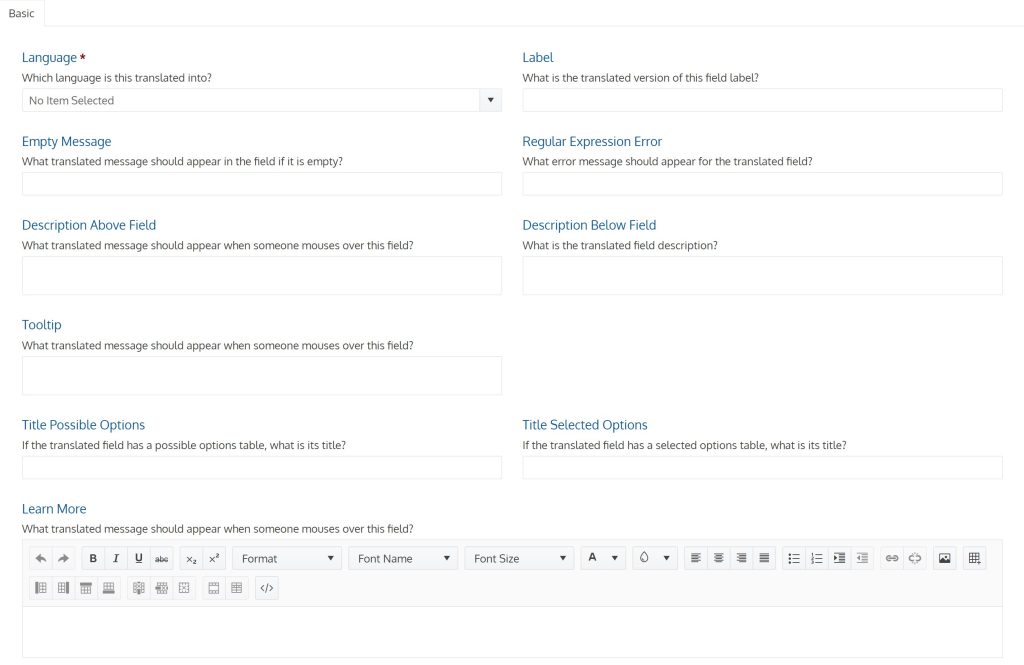Remove hyperlink with Unlink icon
1024x665 pixels.
coord(914,559)
